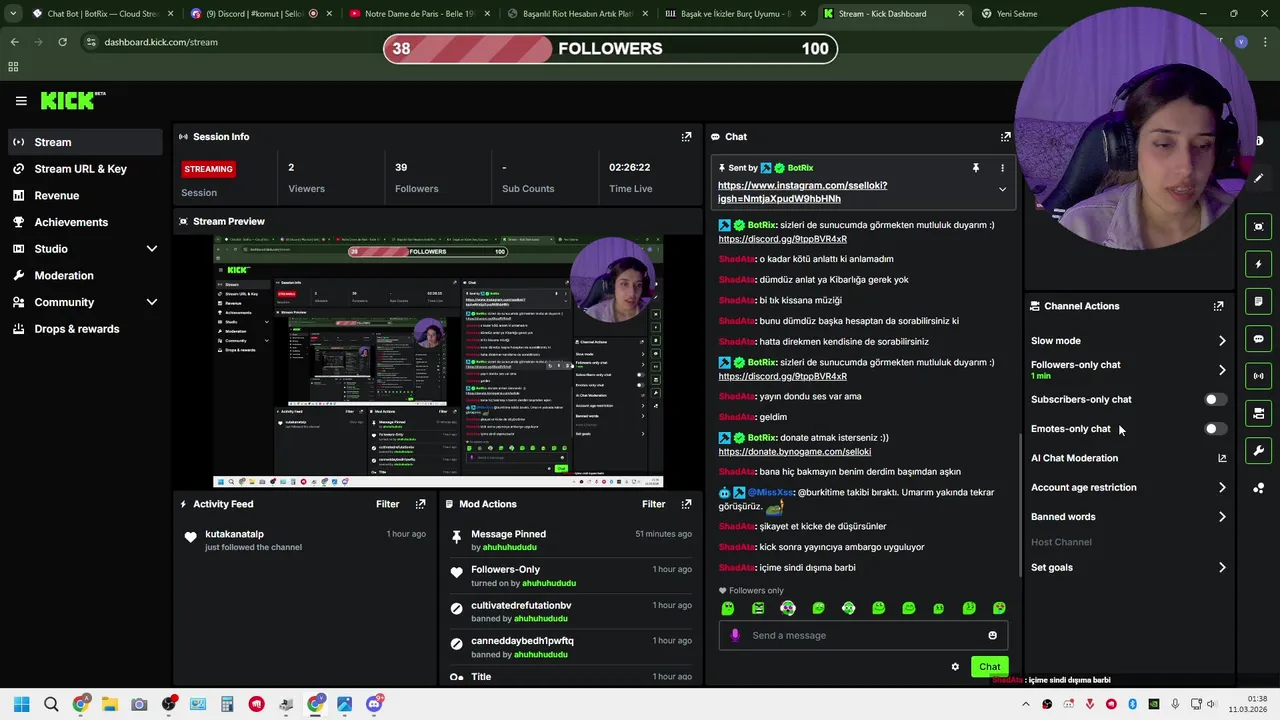The height and width of the screenshot is (720, 1280).
Task: Select the Stream sidebar item
Action: tap(85, 142)
